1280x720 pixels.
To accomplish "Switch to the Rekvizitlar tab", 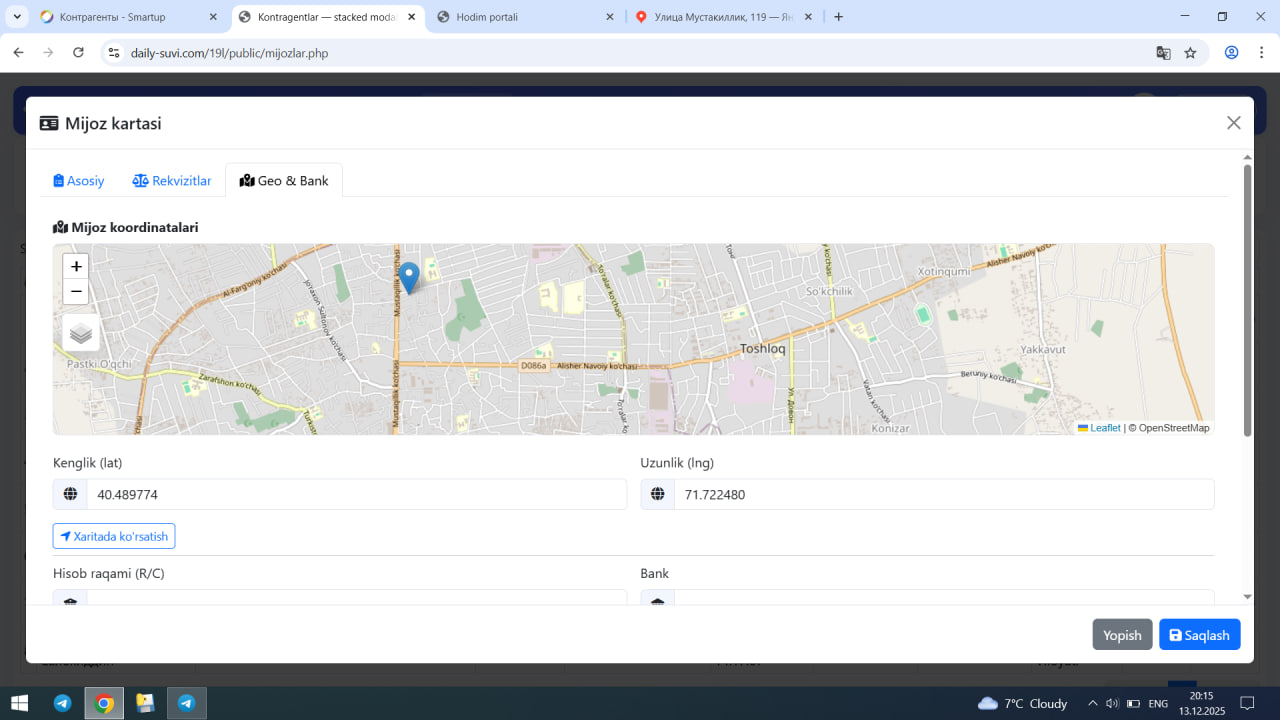I will 172,181.
